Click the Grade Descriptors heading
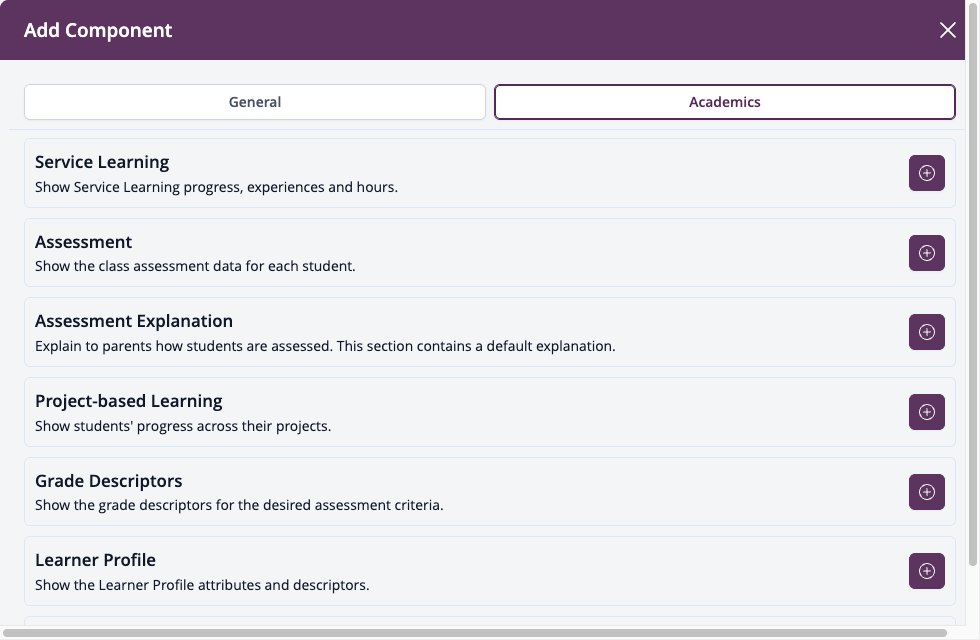The image size is (980, 640). pos(109,481)
